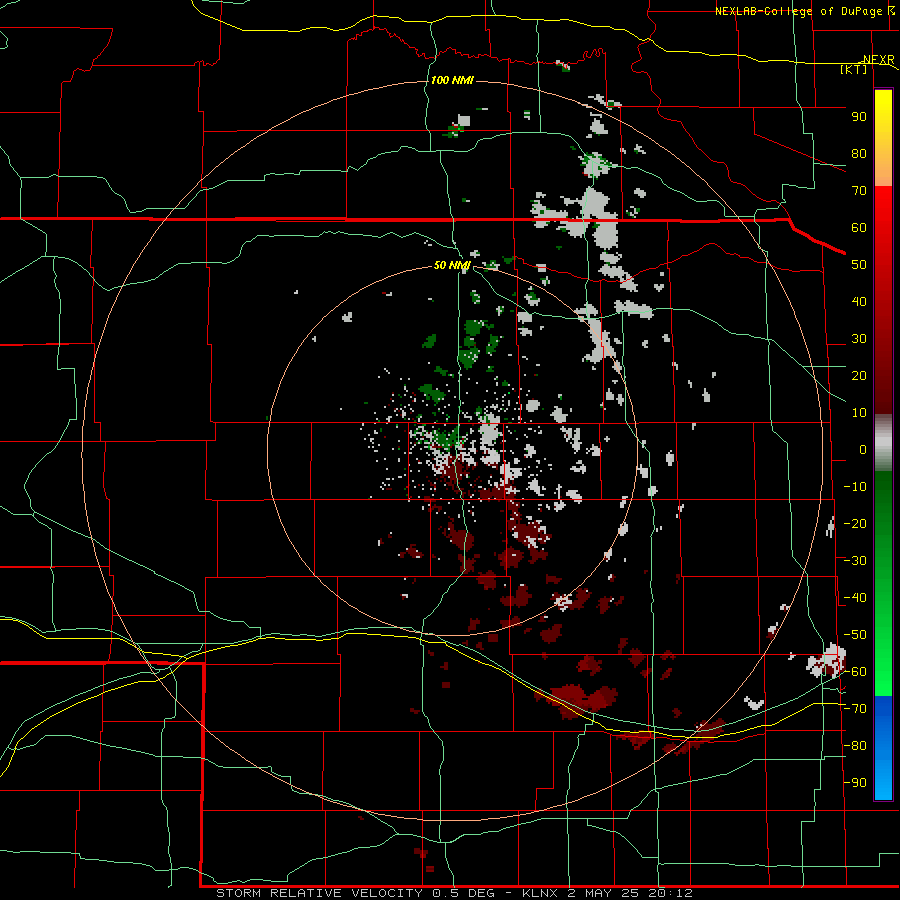Click 'STORM RELATIVE VELOCITY' in the bottom caption

click(x=319, y=893)
